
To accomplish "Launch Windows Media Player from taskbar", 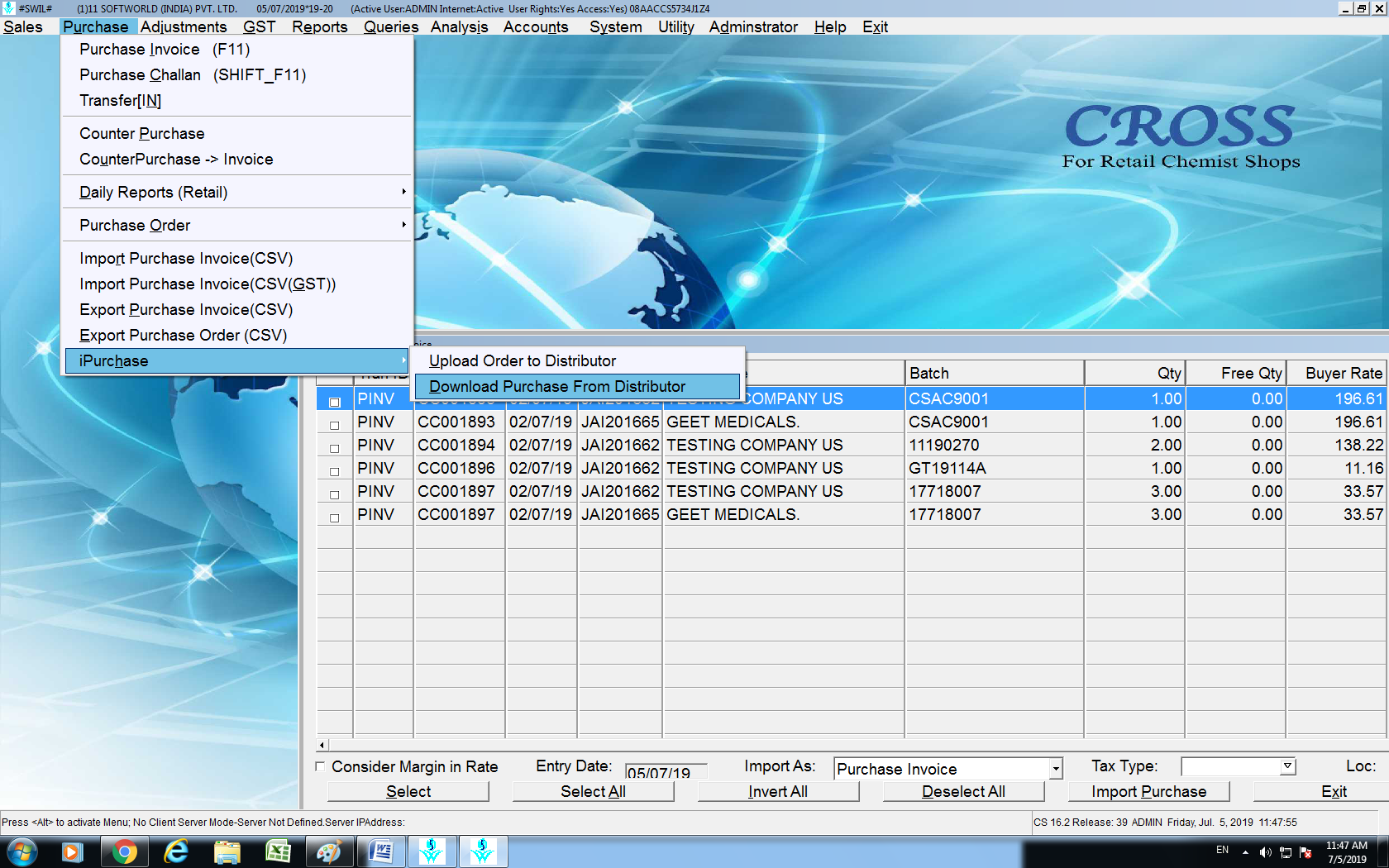I will coord(73,851).
